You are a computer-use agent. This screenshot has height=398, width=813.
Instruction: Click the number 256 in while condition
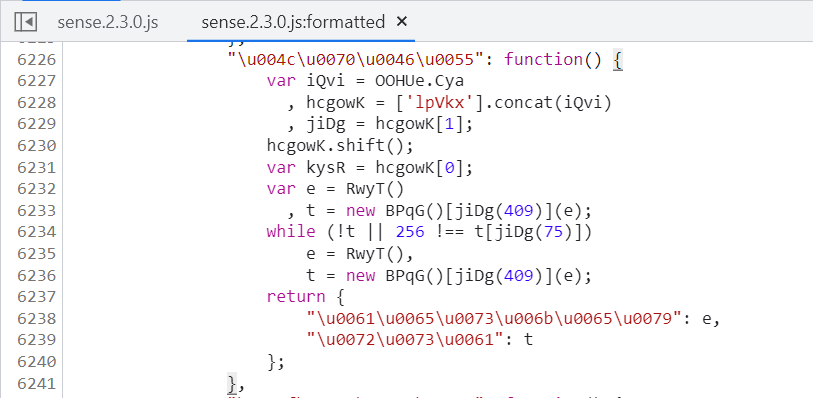point(410,232)
